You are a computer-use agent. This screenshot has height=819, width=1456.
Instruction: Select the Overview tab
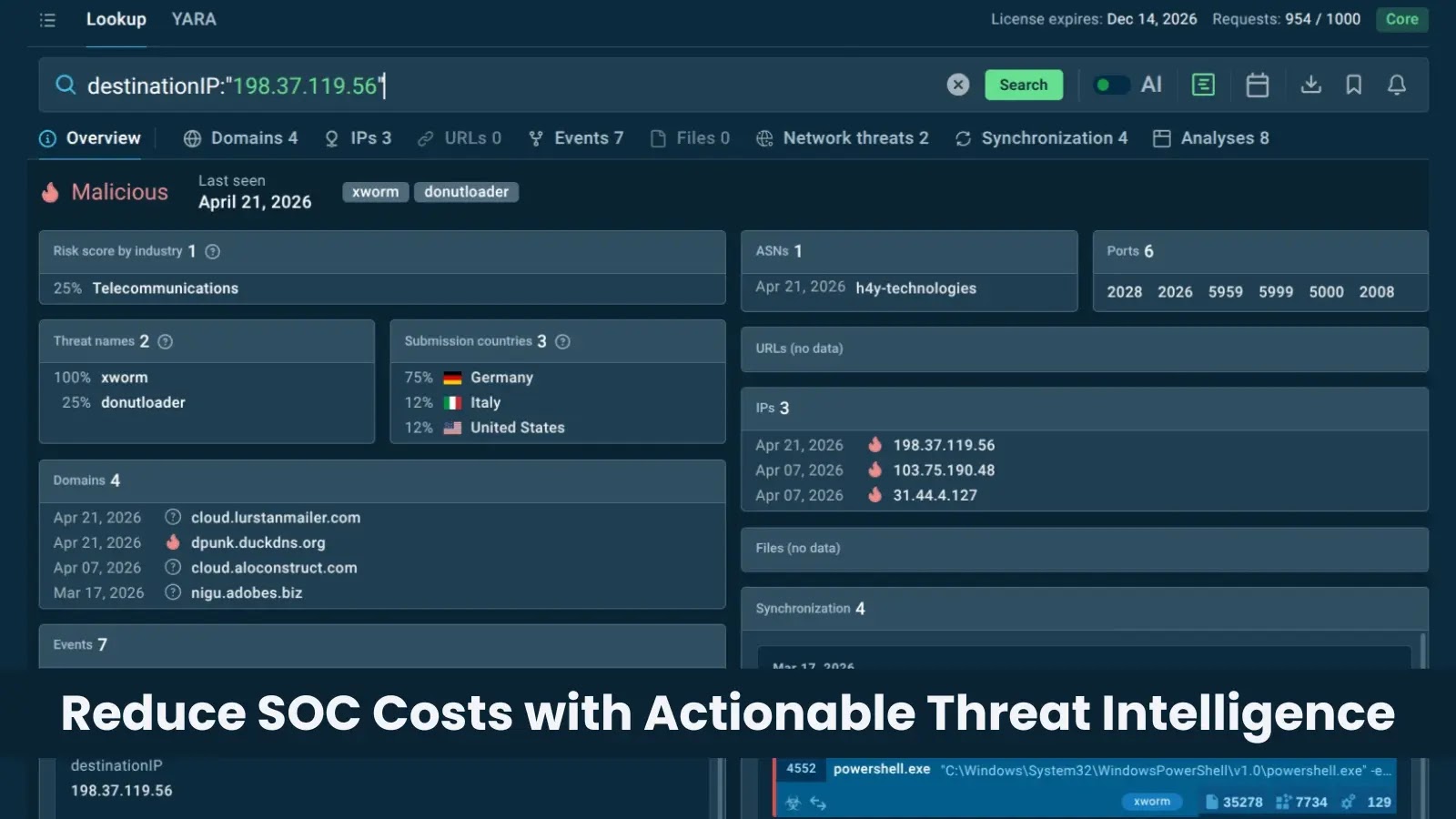(x=90, y=138)
